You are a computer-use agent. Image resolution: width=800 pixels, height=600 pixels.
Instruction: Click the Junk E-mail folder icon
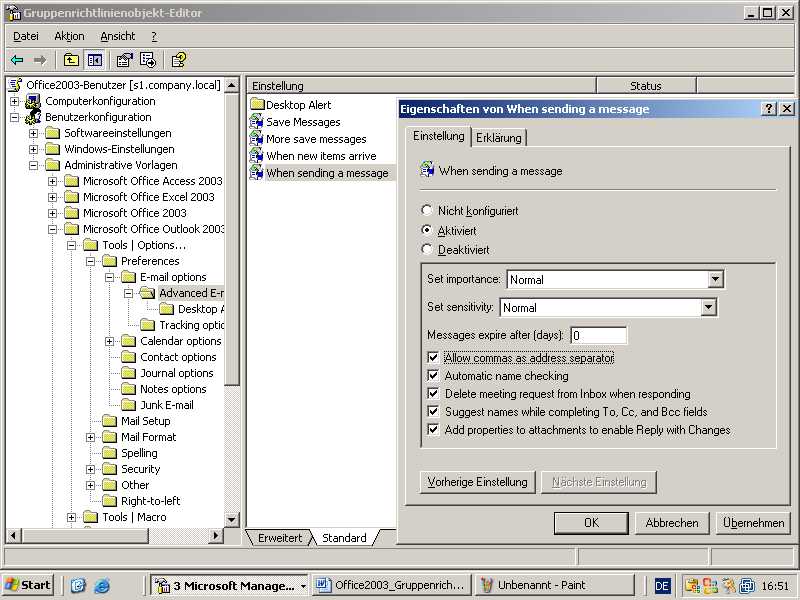129,405
